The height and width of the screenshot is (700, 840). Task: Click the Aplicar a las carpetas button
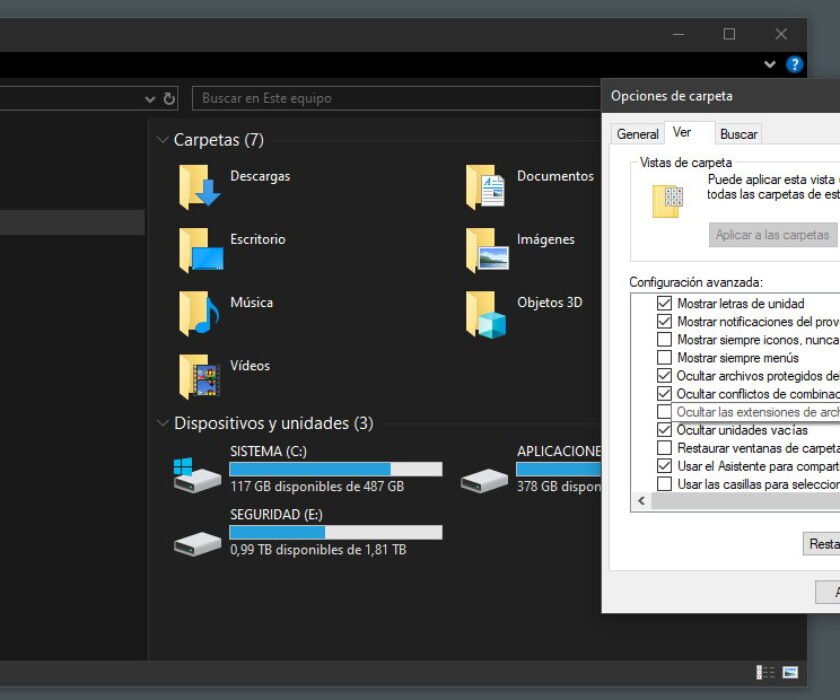click(x=772, y=235)
